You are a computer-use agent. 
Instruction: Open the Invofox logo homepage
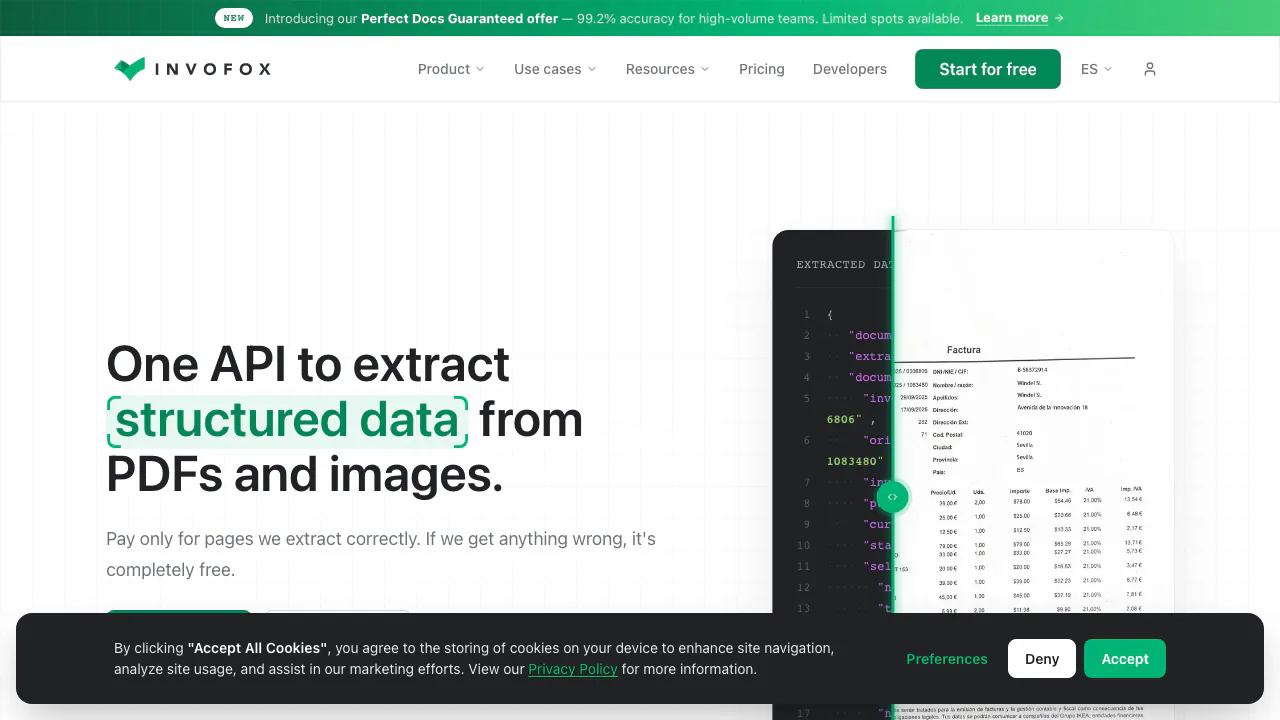[192, 69]
